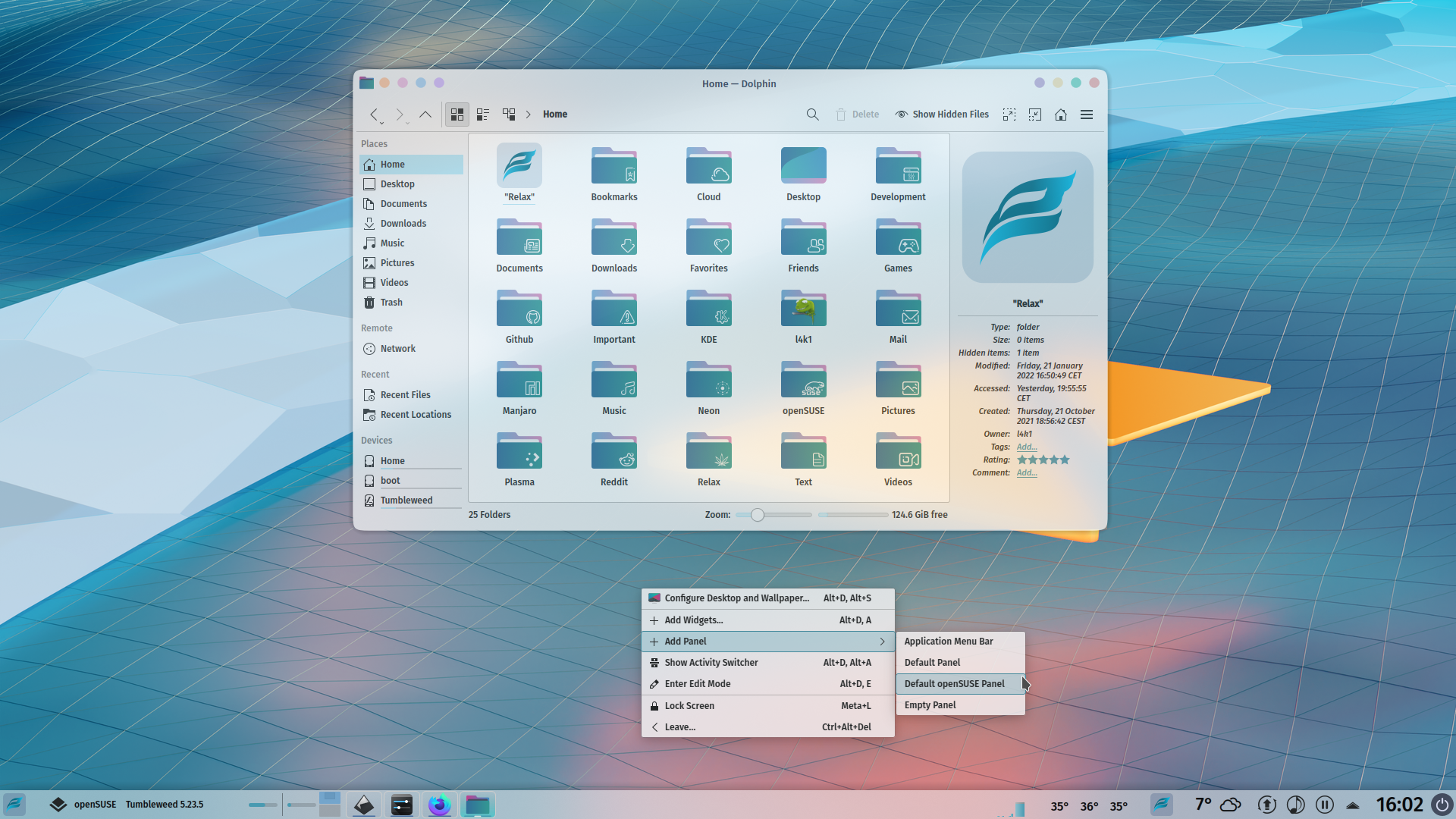Open Downloads in Places sidebar
The height and width of the screenshot is (819, 1456).
tap(411, 224)
